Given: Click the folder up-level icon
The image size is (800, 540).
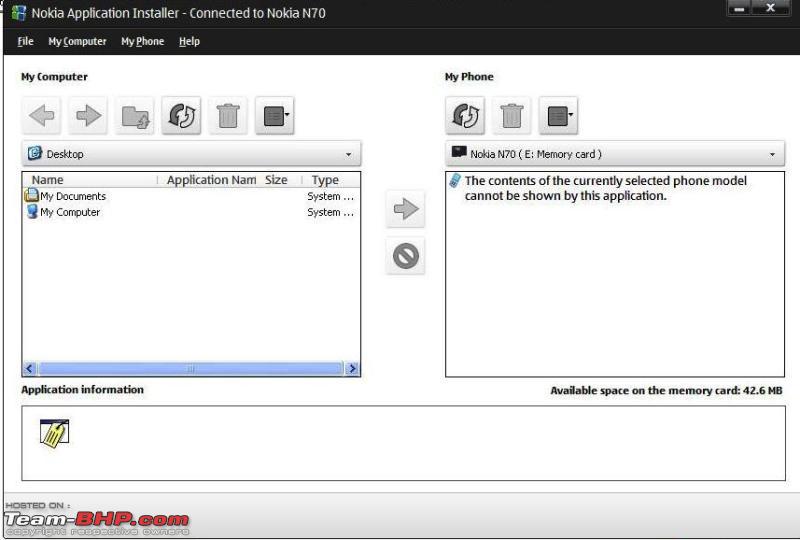Looking at the screenshot, I should pos(135,115).
